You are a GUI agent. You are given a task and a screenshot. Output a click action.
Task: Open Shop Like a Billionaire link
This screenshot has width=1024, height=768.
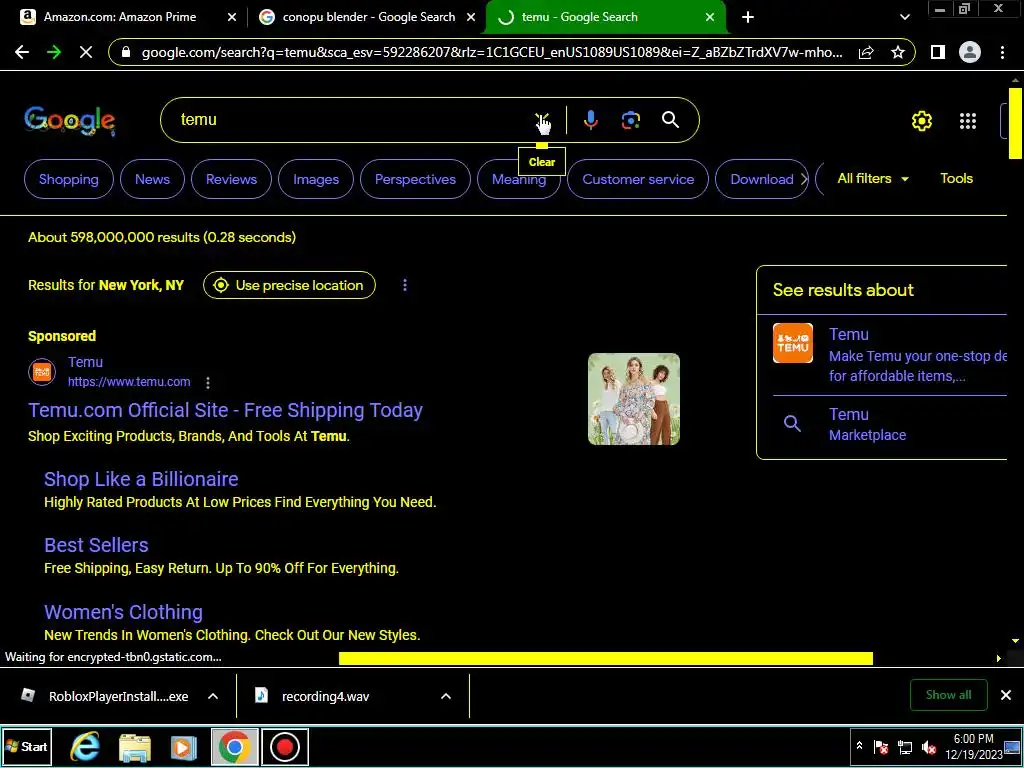pos(141,479)
